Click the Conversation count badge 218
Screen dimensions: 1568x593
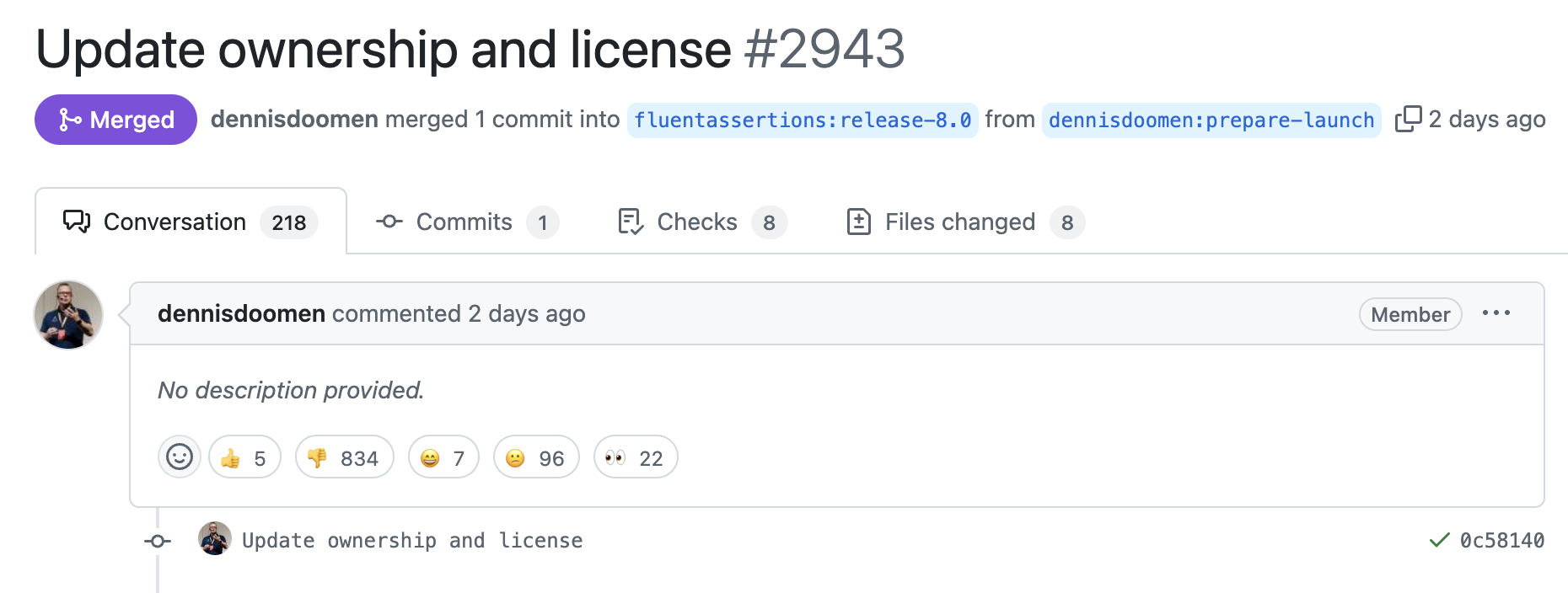289,222
